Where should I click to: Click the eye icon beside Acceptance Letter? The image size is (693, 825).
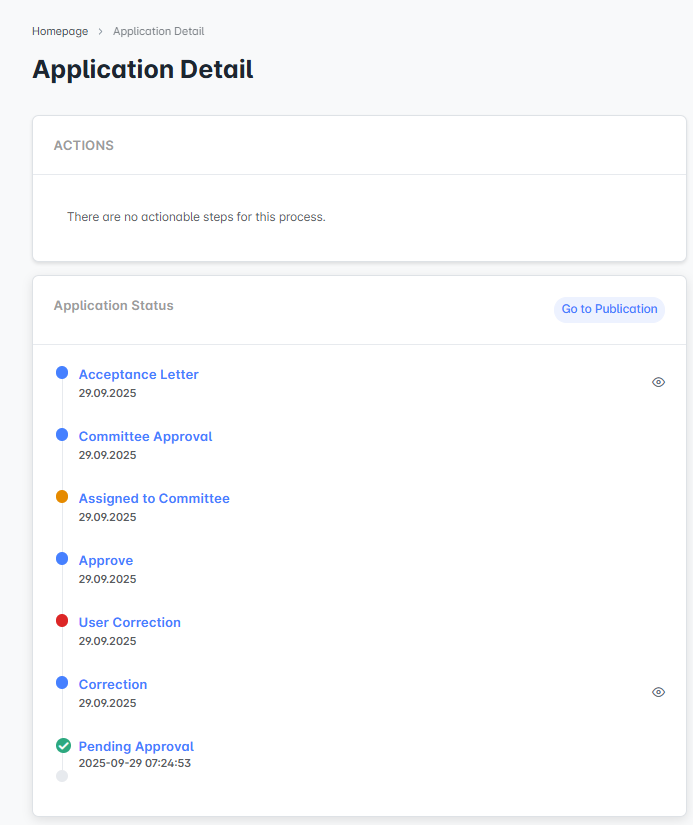point(658,382)
